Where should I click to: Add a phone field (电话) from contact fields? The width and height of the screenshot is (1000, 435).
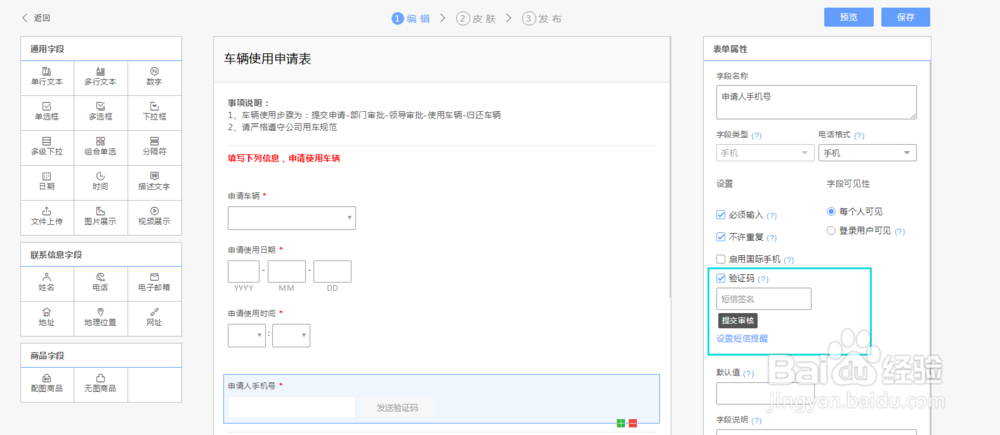tap(101, 283)
